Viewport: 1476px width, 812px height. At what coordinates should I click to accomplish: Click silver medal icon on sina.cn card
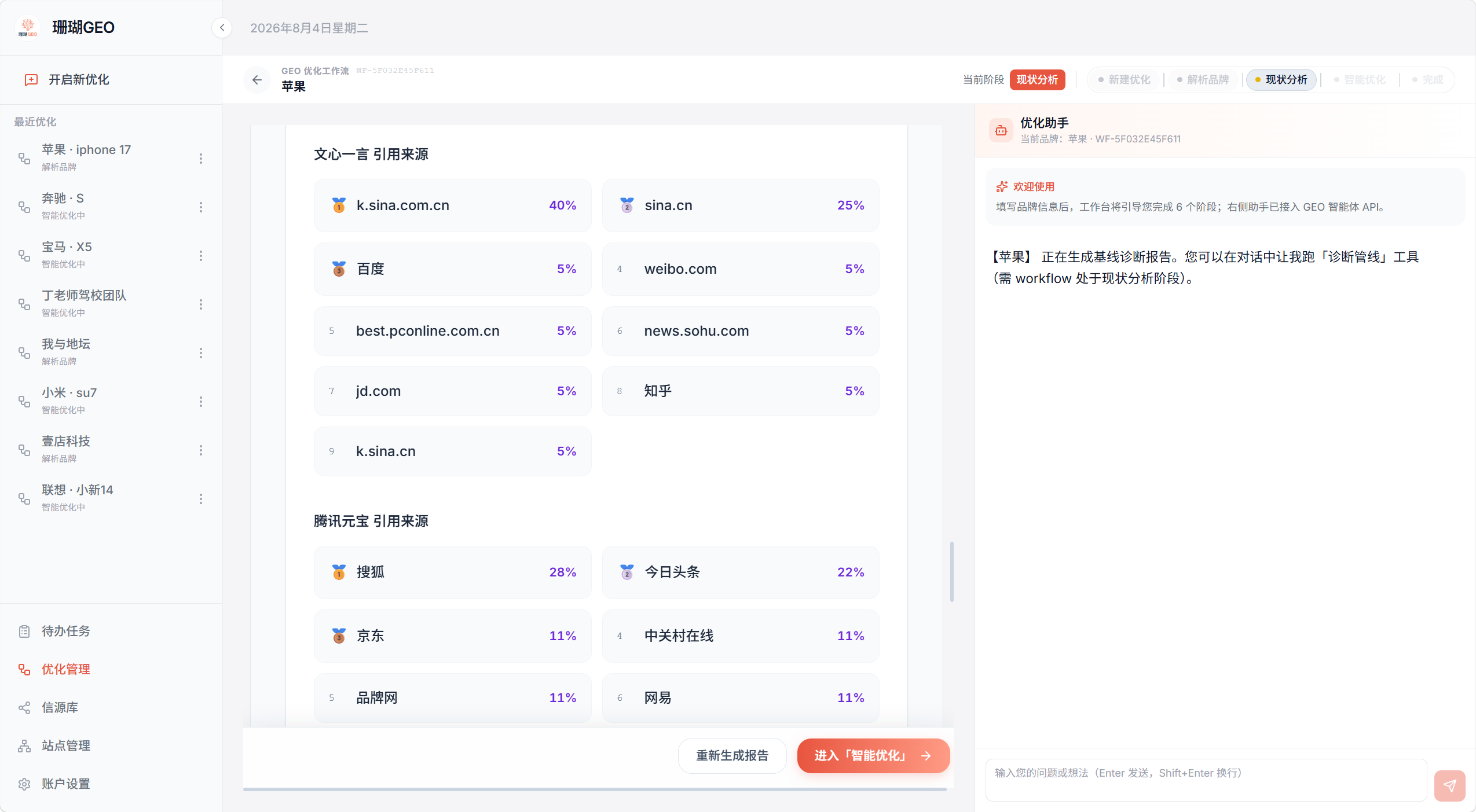tap(627, 205)
